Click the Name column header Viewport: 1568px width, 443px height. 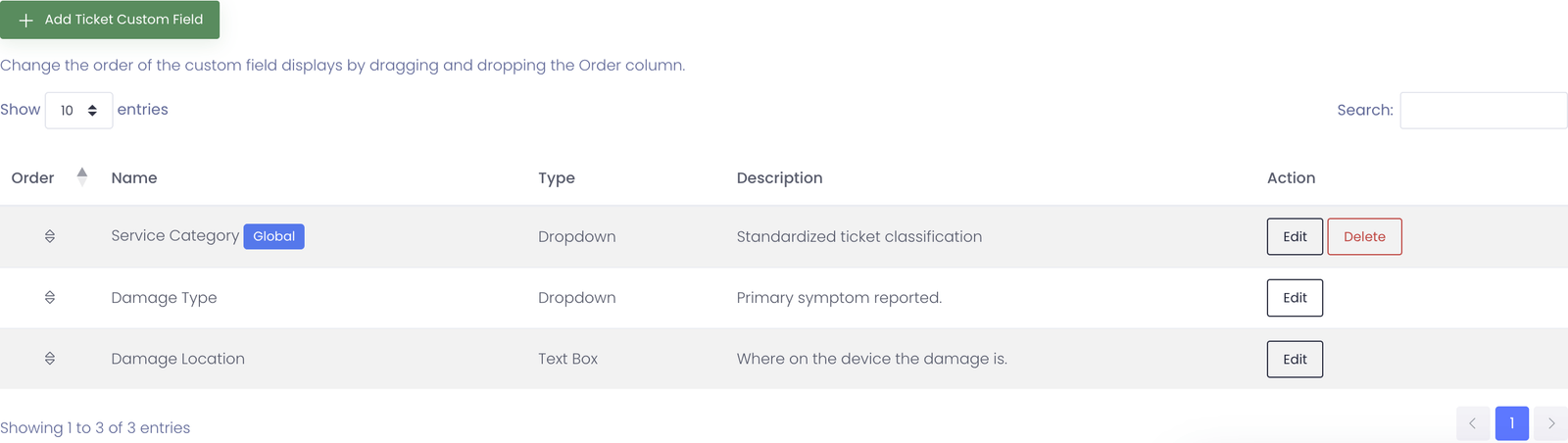[x=134, y=178]
